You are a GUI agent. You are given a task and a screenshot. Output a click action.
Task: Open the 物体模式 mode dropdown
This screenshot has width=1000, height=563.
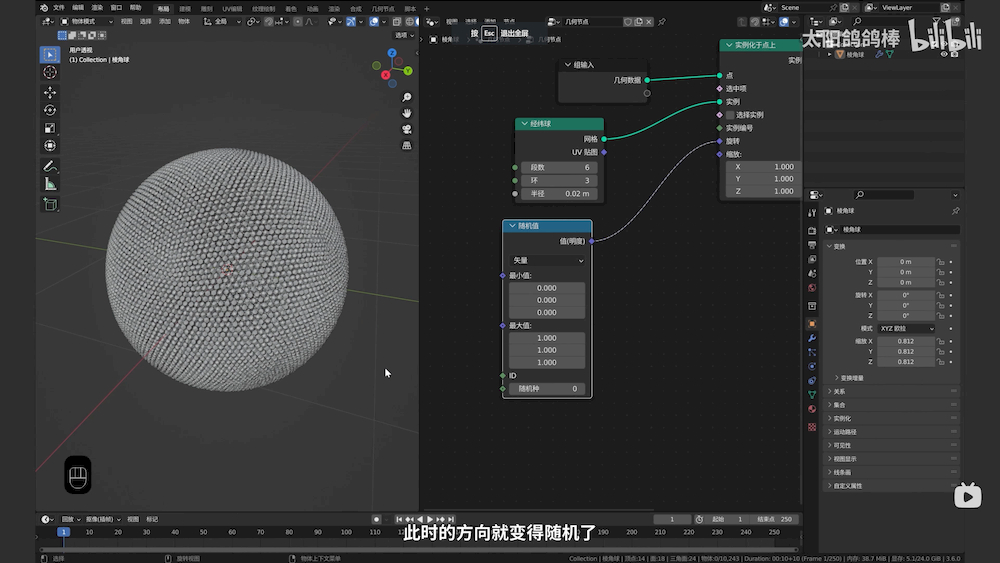87,22
